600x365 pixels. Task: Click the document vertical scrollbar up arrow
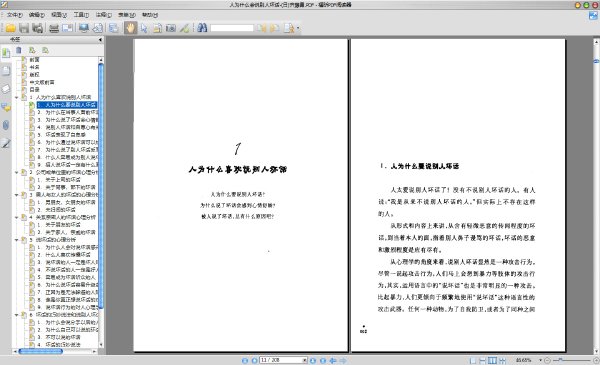596,42
